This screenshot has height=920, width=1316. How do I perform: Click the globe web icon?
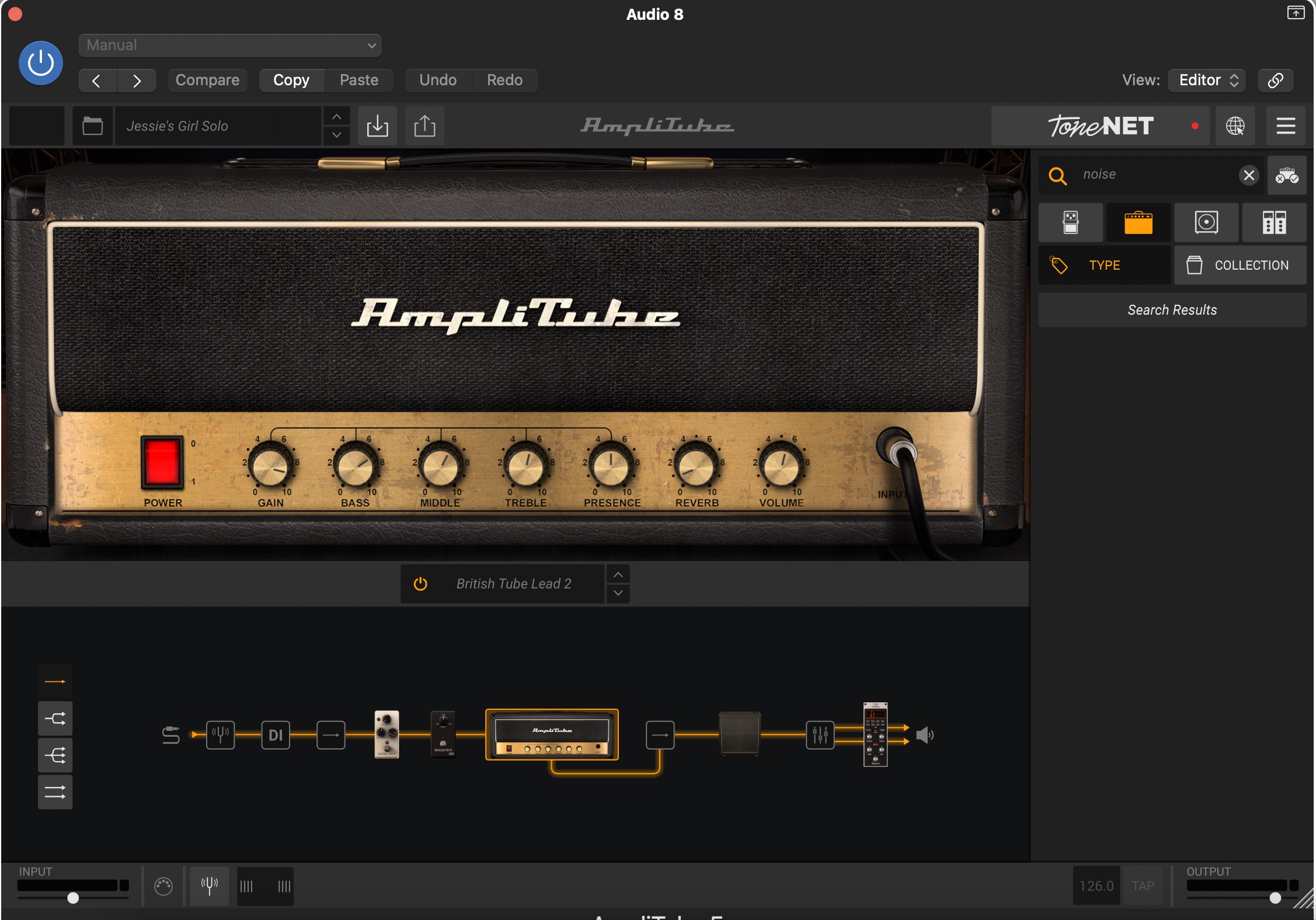pos(1235,126)
